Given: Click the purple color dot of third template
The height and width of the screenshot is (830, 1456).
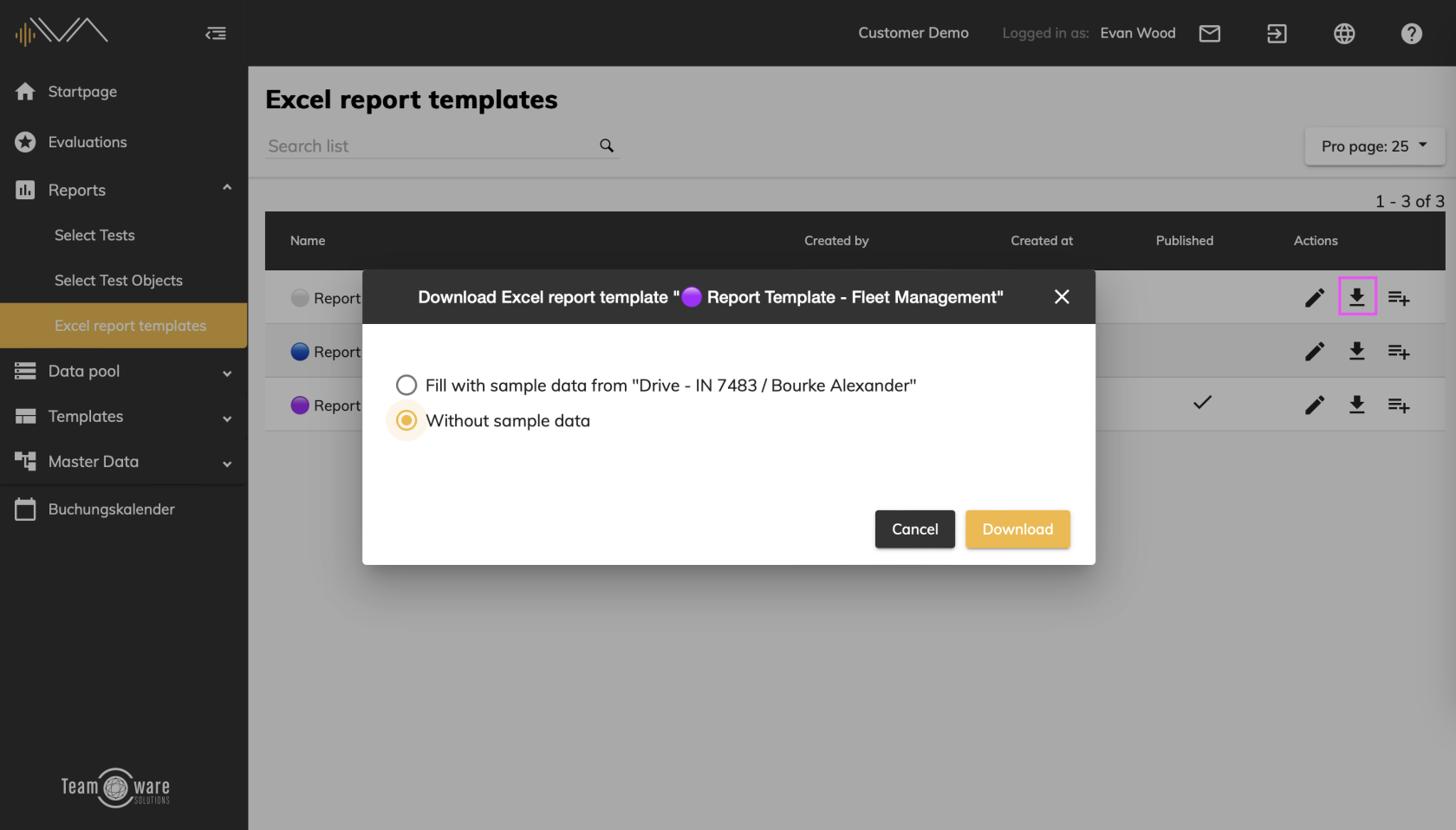Looking at the screenshot, I should click(300, 405).
